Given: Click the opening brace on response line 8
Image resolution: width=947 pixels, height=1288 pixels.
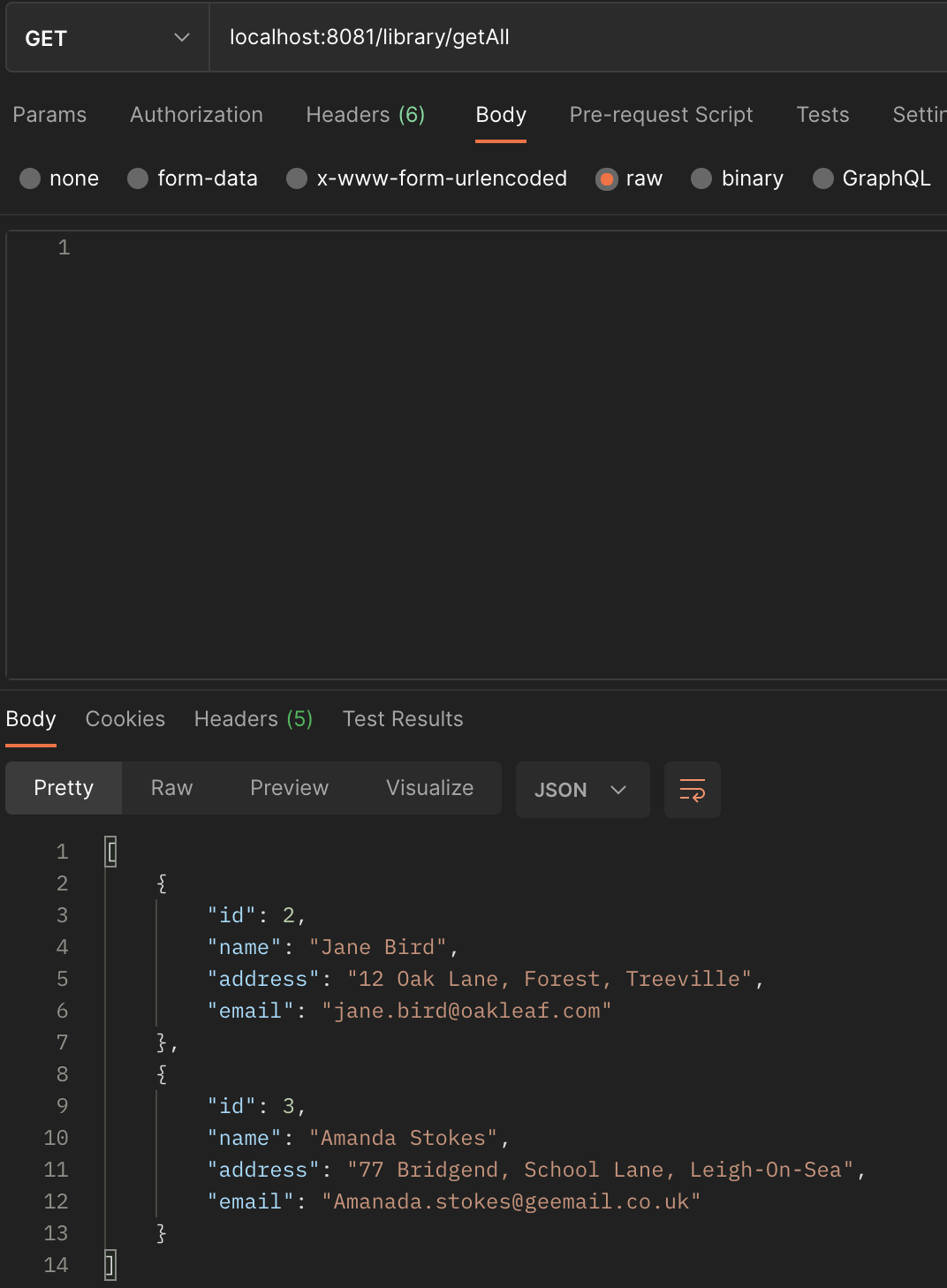Looking at the screenshot, I should point(162,1074).
